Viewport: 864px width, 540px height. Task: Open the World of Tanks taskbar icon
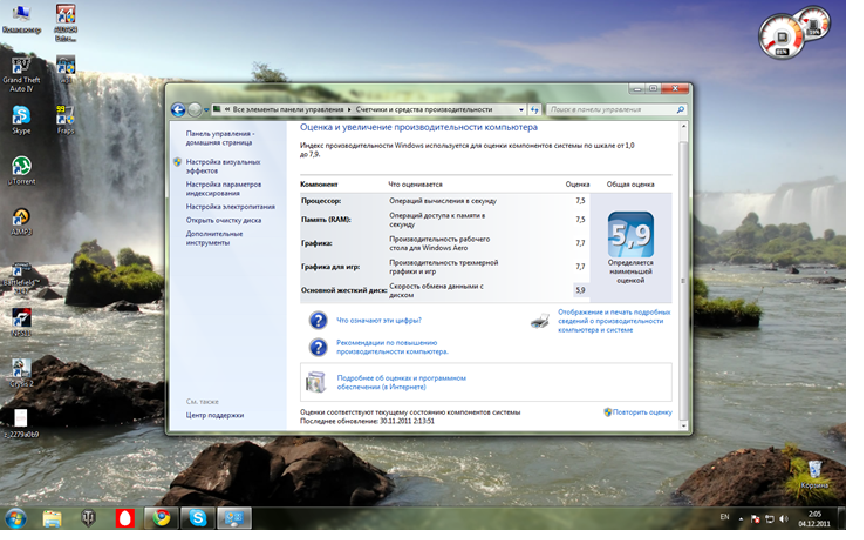[88, 519]
